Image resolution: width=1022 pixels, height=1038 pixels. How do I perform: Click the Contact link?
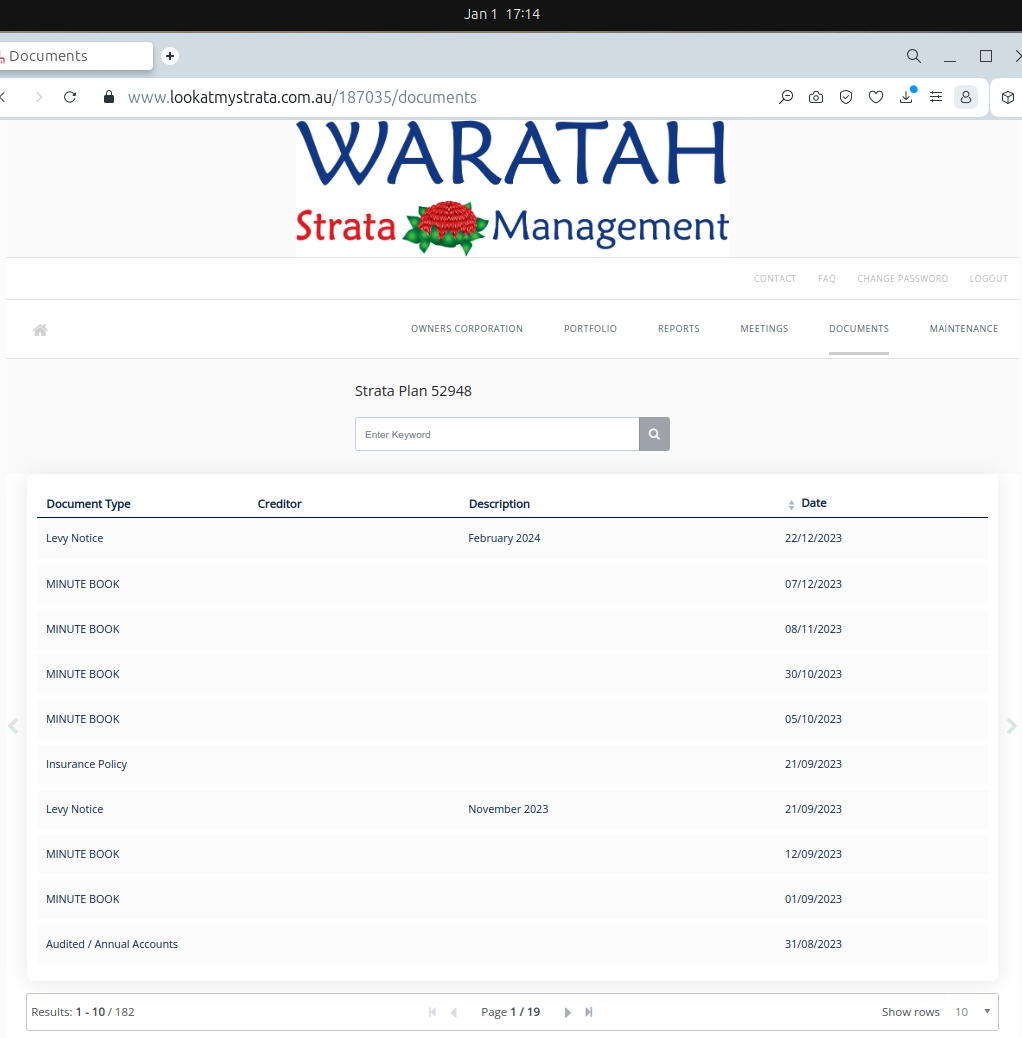point(774,279)
